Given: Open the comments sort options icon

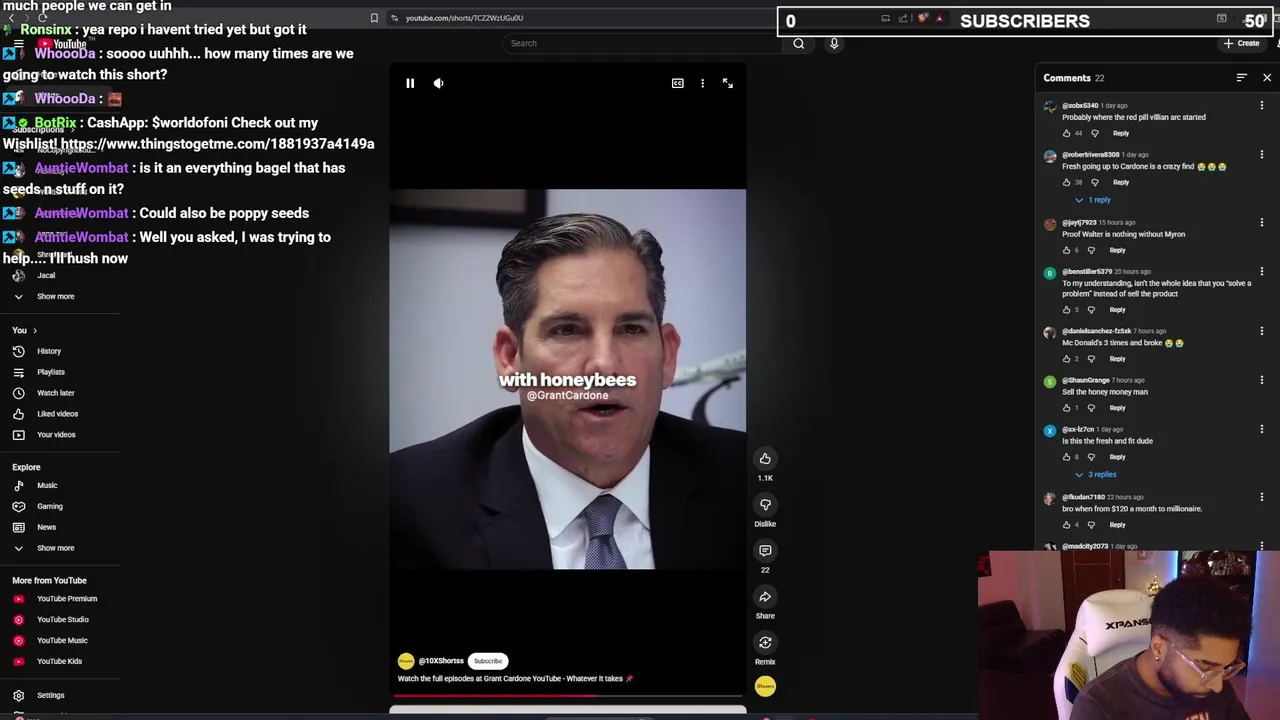Looking at the screenshot, I should [1241, 78].
